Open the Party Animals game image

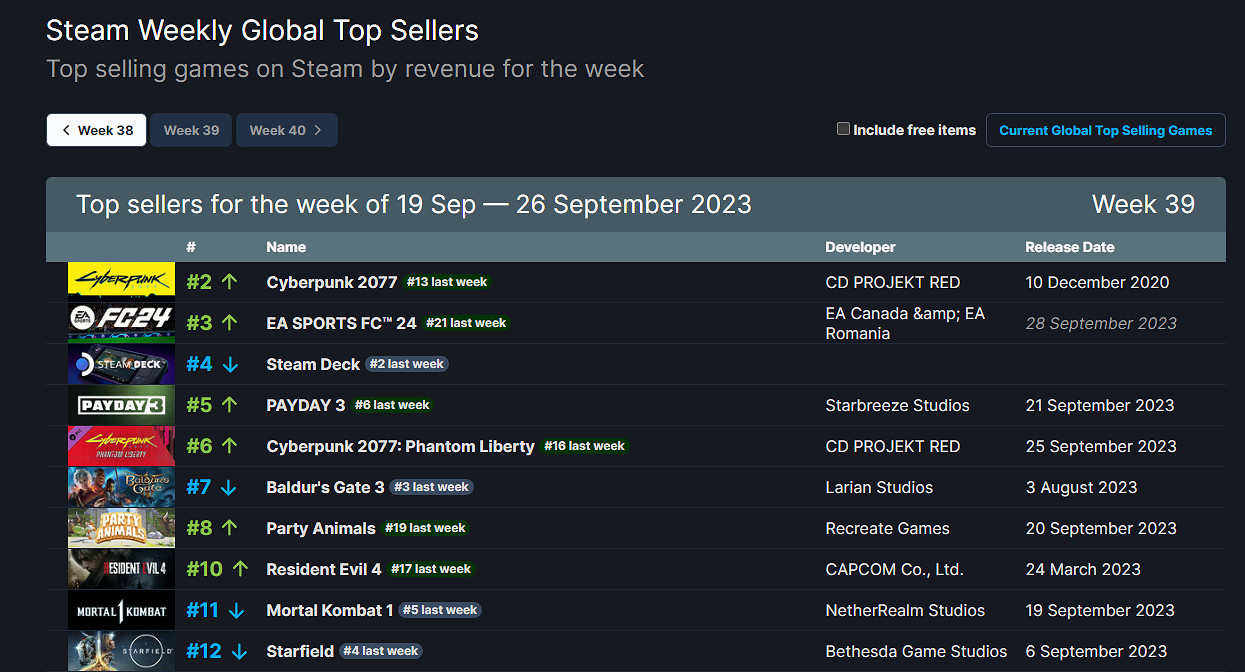click(121, 528)
